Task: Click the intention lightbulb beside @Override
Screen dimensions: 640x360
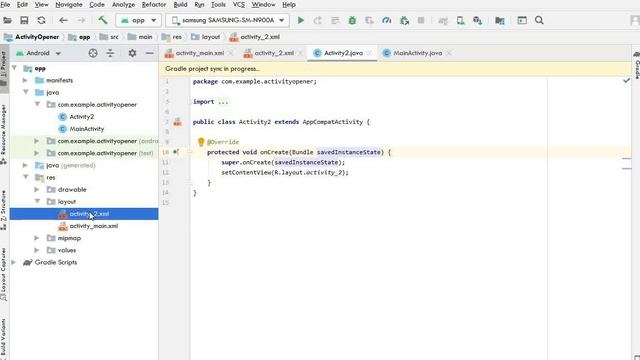Action: pyautogui.click(x=201, y=142)
